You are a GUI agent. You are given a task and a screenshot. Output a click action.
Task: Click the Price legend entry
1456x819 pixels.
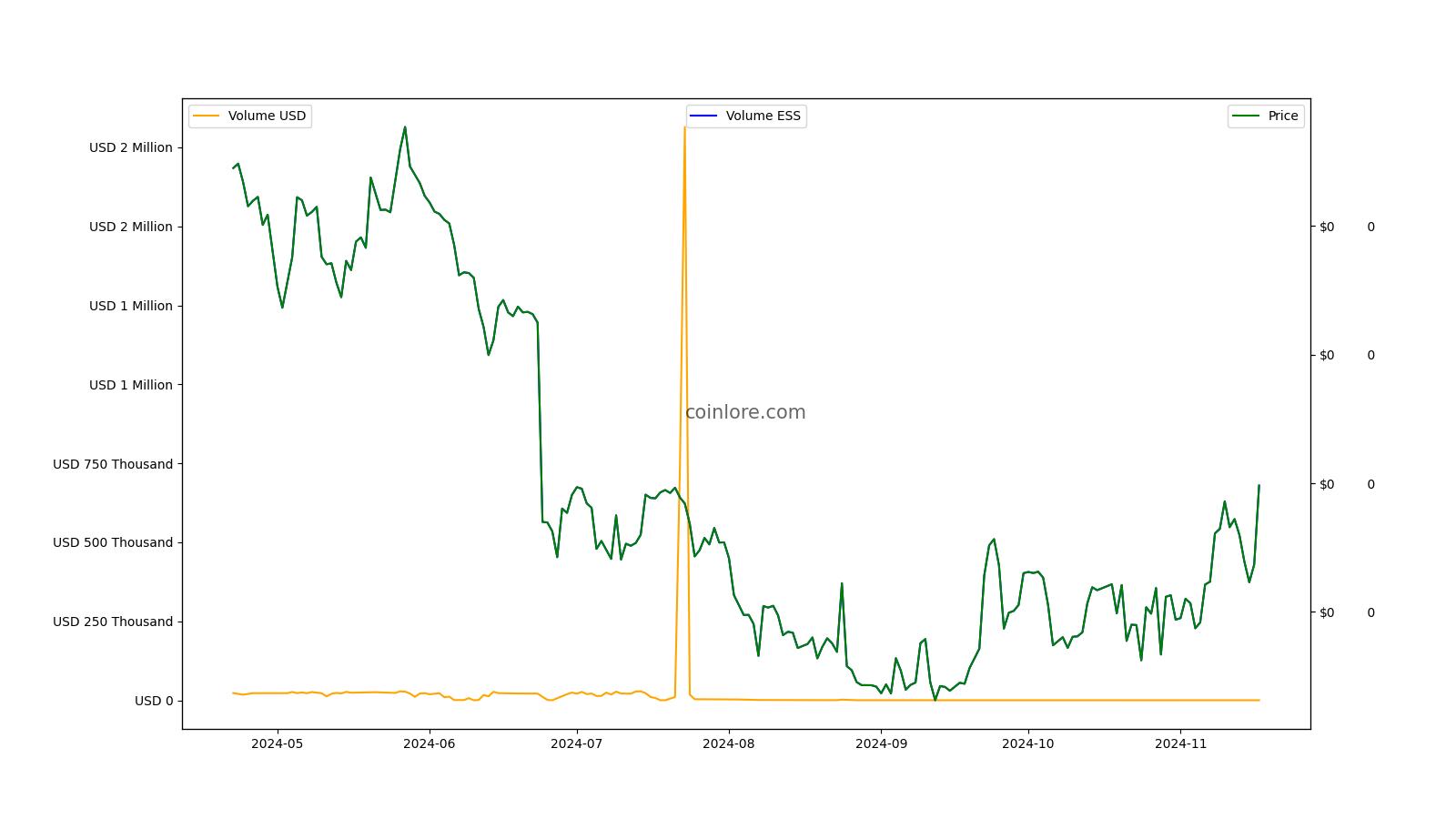coord(1266,116)
